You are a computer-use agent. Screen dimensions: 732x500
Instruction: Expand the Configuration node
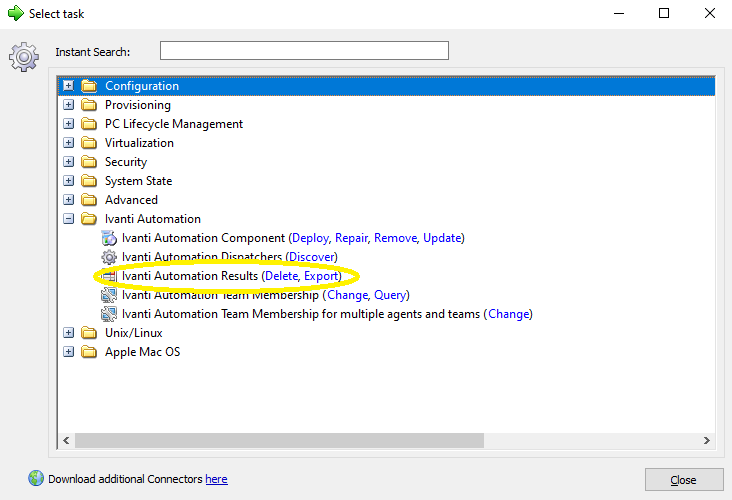tap(69, 86)
